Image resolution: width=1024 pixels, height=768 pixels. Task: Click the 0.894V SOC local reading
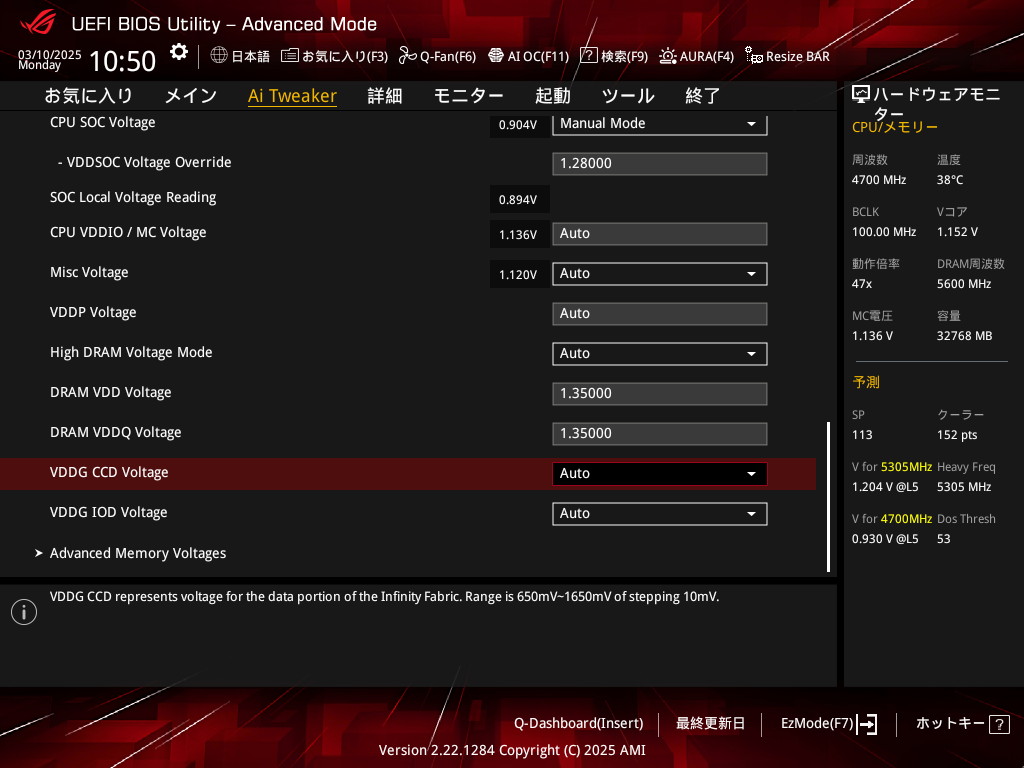(518, 199)
